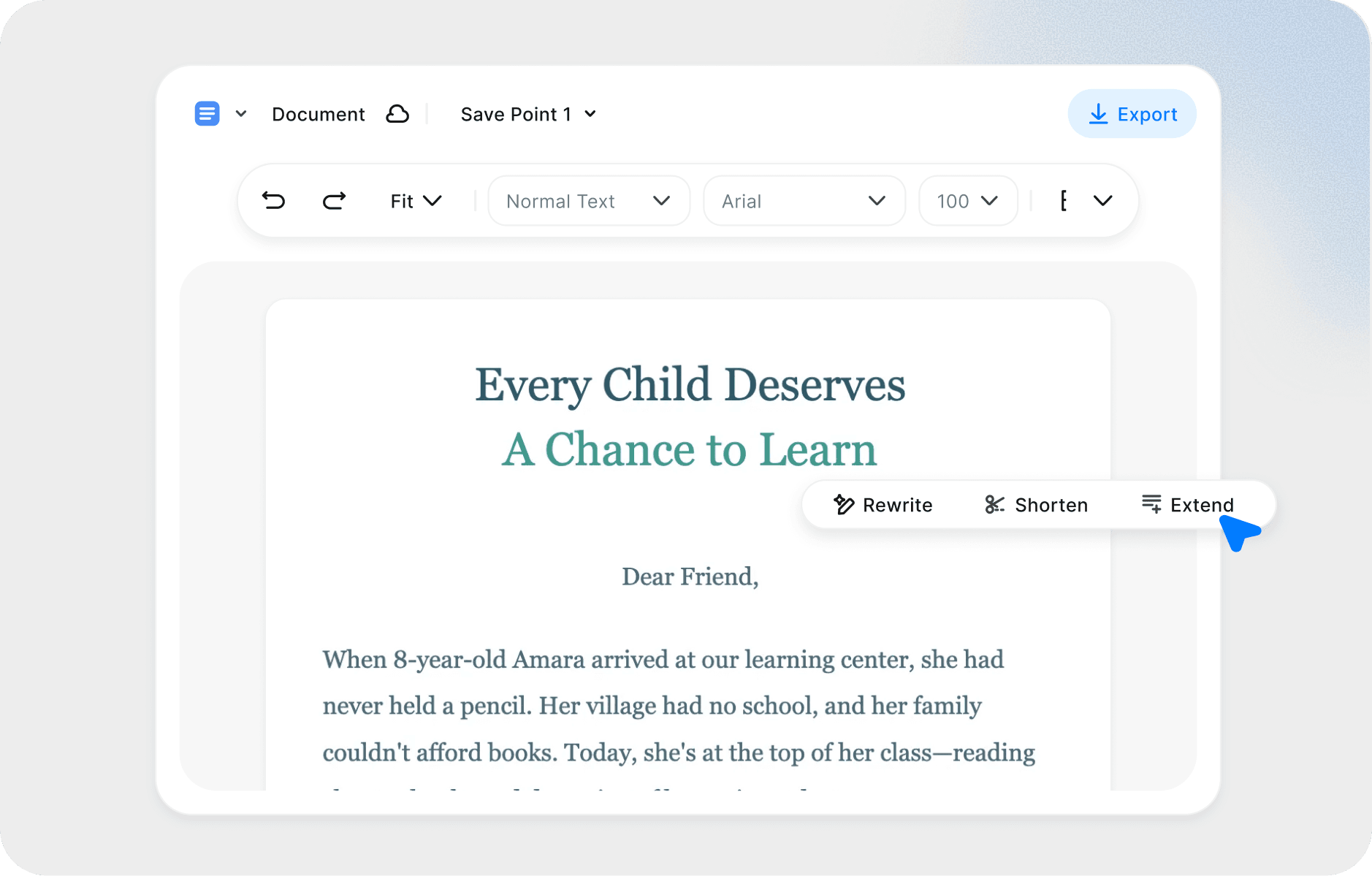Open the 100 font size dropdown
Image resolution: width=1372 pixels, height=876 pixels.
coord(967,201)
